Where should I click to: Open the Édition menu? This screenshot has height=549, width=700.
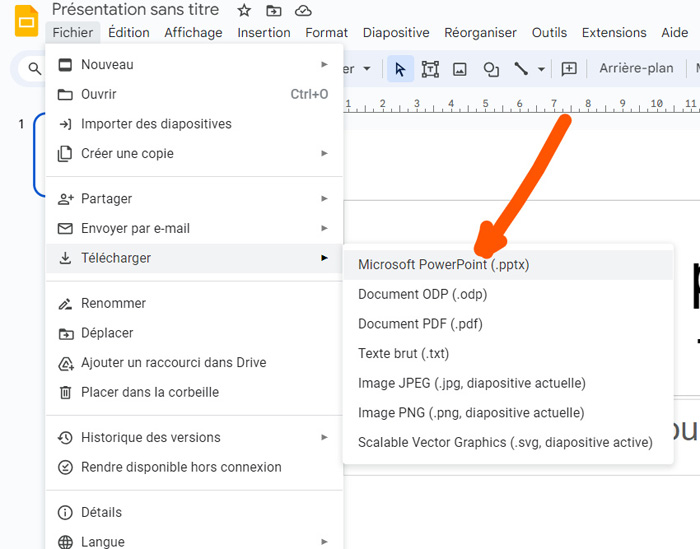coord(129,33)
